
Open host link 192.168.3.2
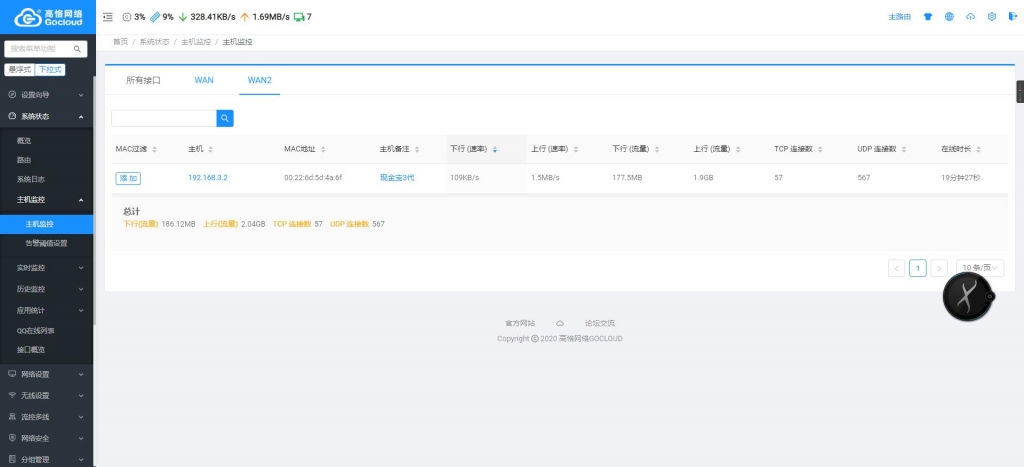click(208, 178)
